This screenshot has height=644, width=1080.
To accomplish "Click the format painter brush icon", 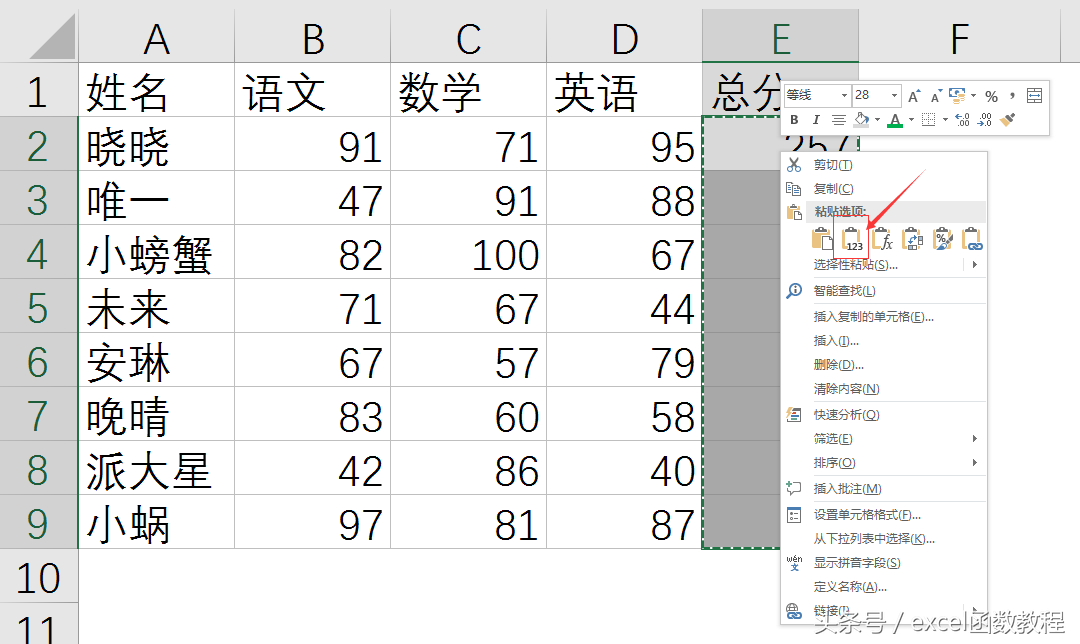I will (x=1008, y=120).
